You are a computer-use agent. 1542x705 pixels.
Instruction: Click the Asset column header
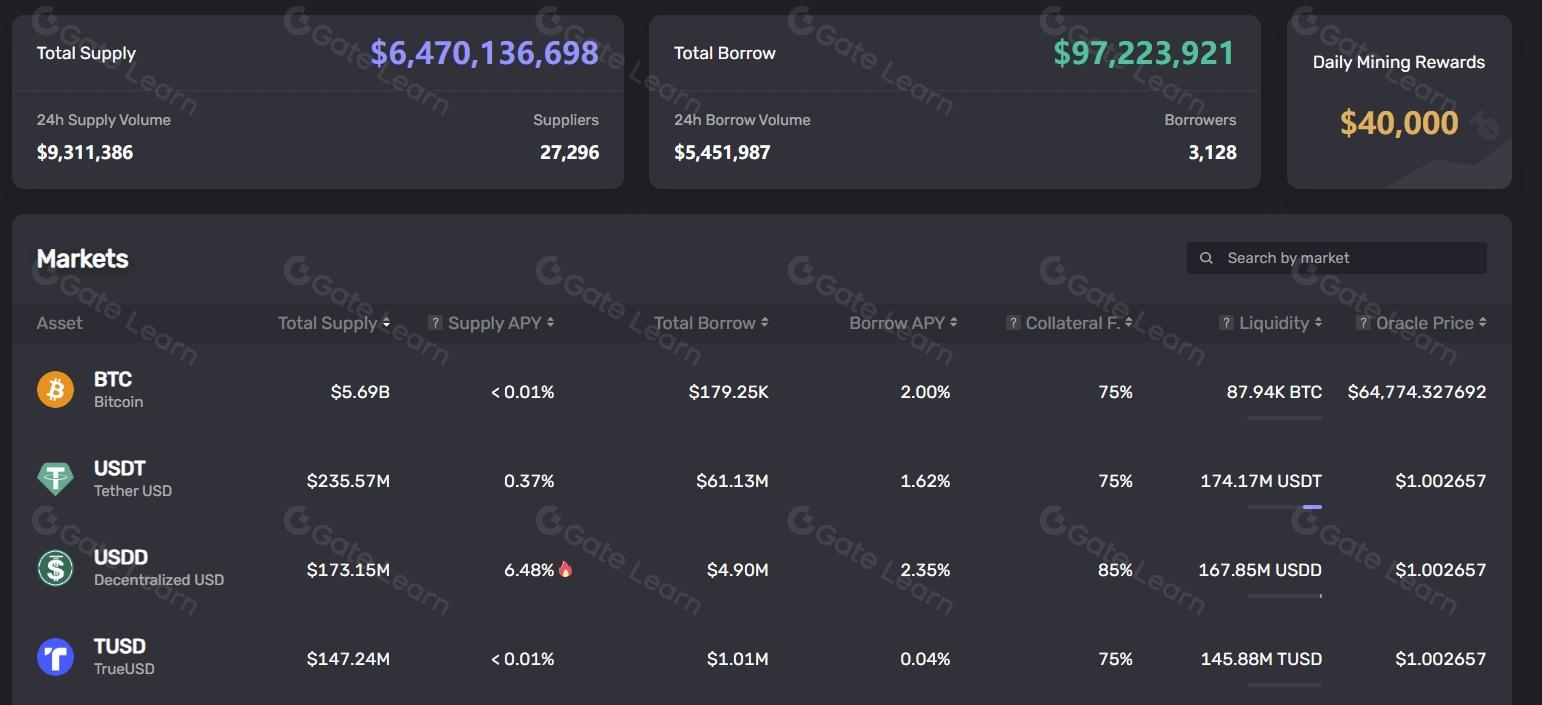[60, 323]
